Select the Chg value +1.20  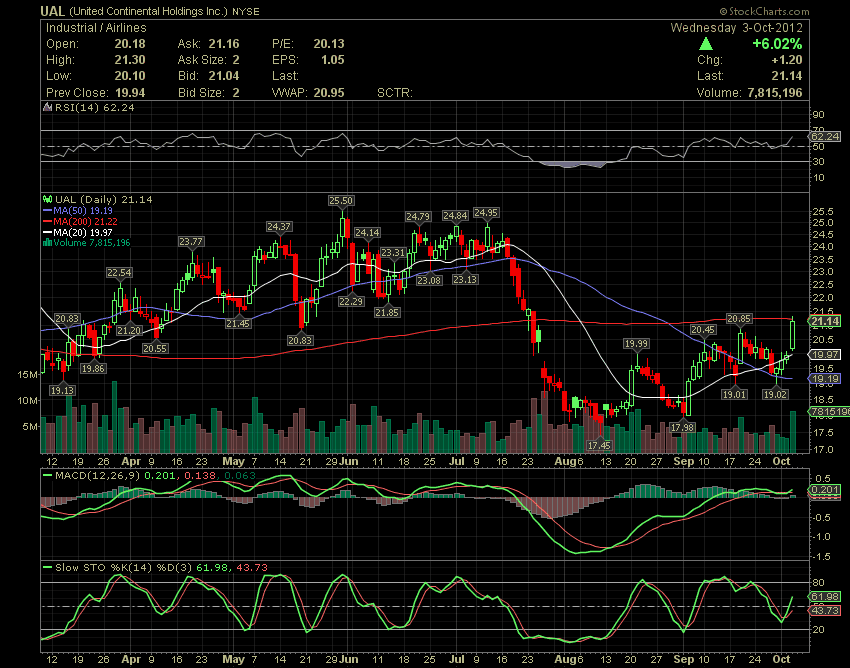click(x=787, y=60)
